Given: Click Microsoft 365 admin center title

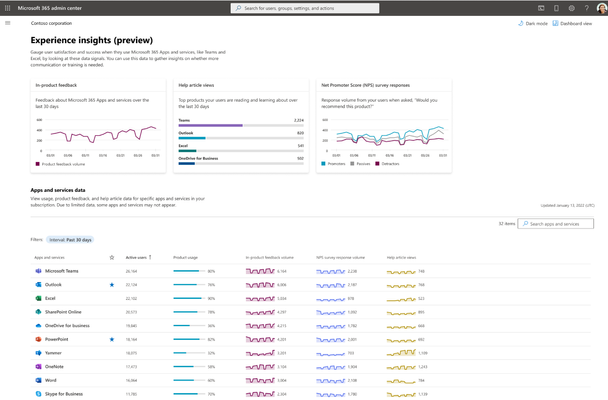Looking at the screenshot, I should (50, 8).
